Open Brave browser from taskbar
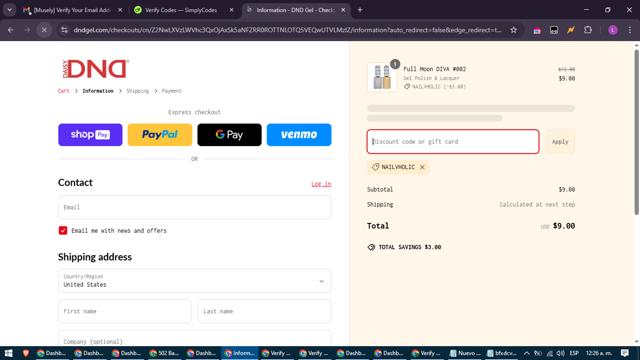 click(x=26, y=353)
